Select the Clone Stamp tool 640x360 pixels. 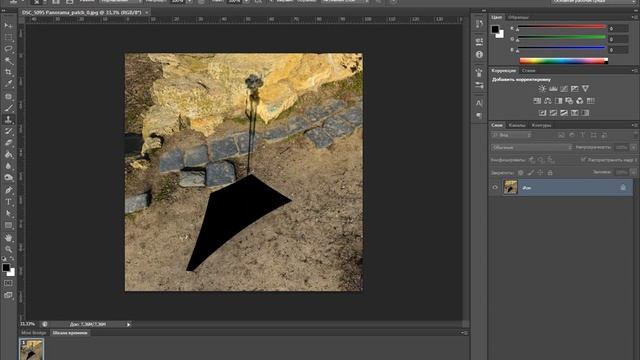pos(8,120)
